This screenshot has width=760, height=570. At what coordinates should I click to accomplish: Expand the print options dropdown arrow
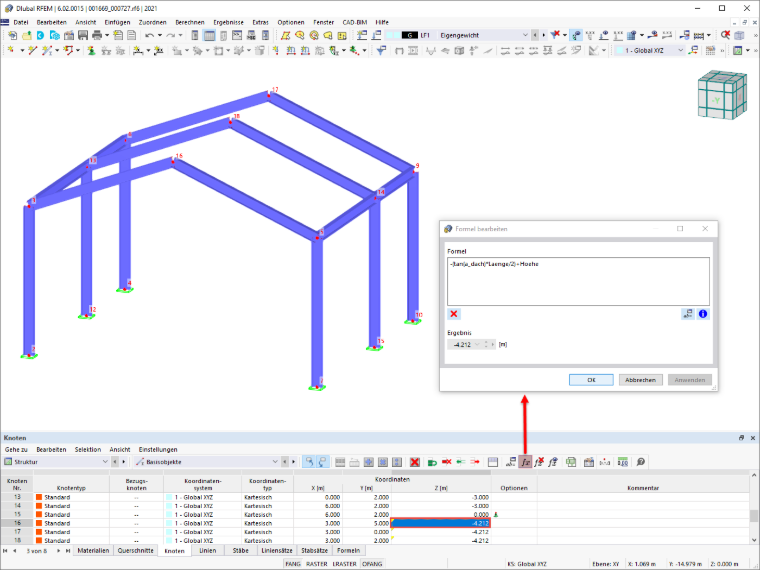tap(107, 35)
